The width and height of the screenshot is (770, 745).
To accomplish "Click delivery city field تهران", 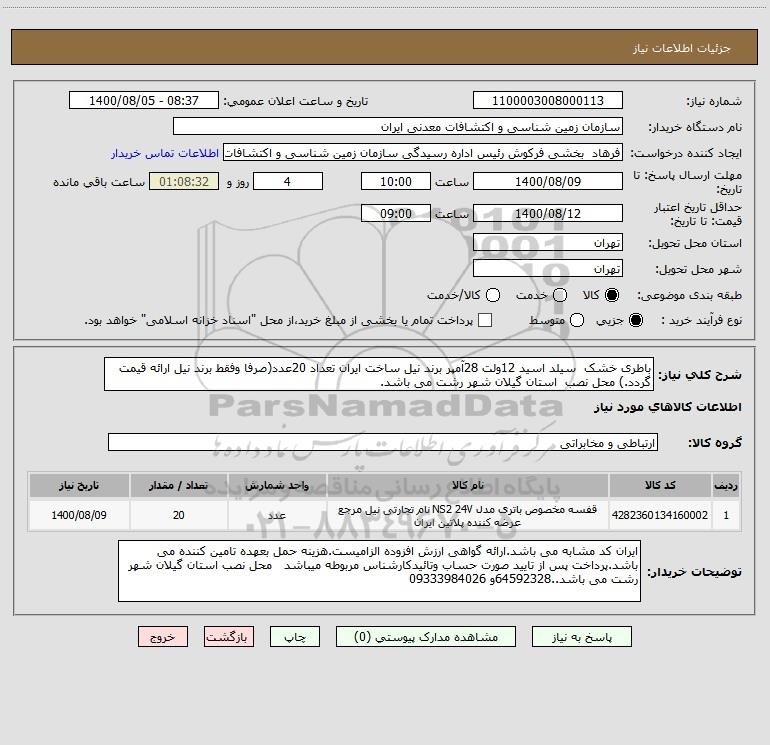I will 548,268.
